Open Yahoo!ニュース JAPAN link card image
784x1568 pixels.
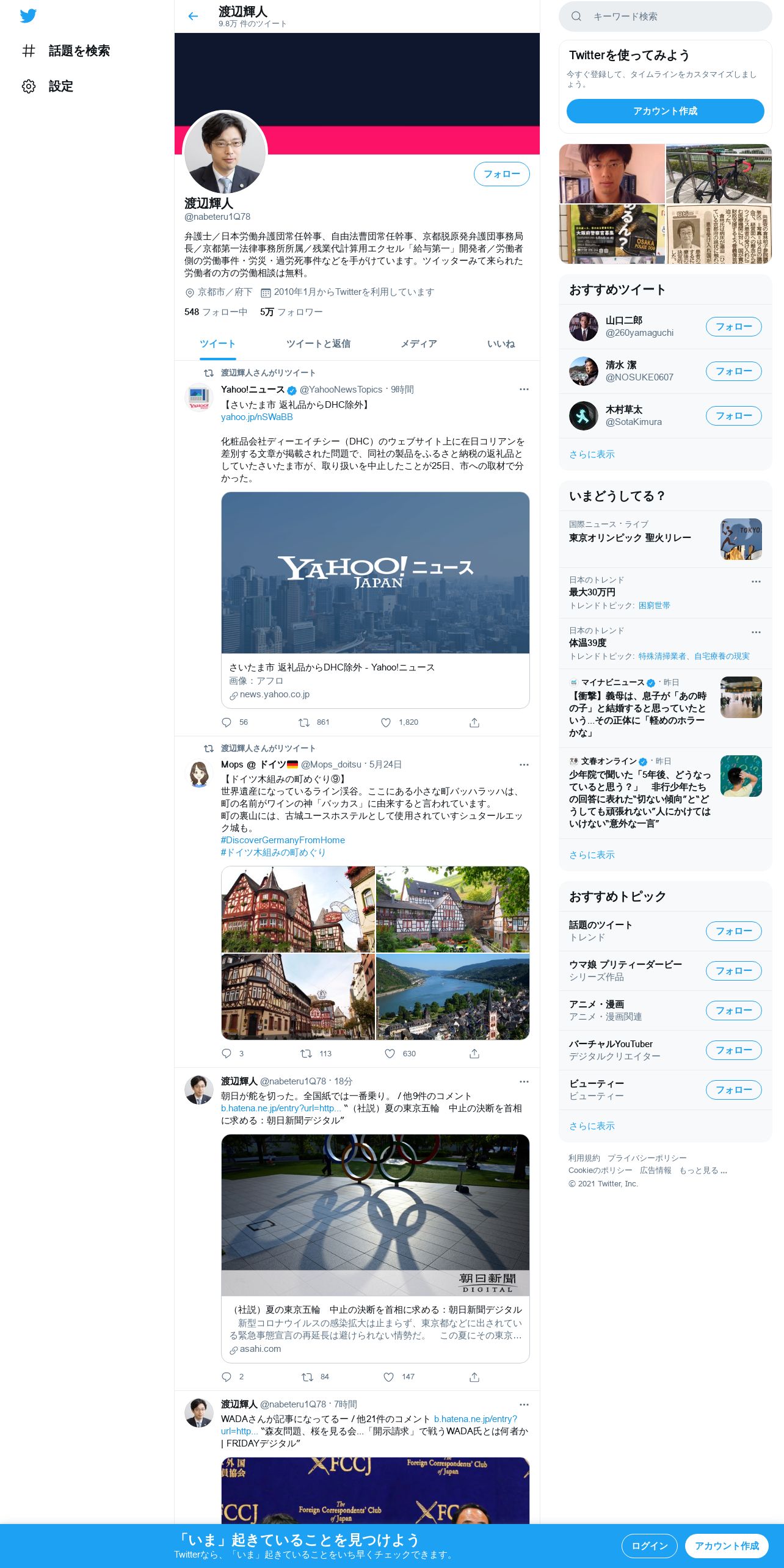coord(375,573)
